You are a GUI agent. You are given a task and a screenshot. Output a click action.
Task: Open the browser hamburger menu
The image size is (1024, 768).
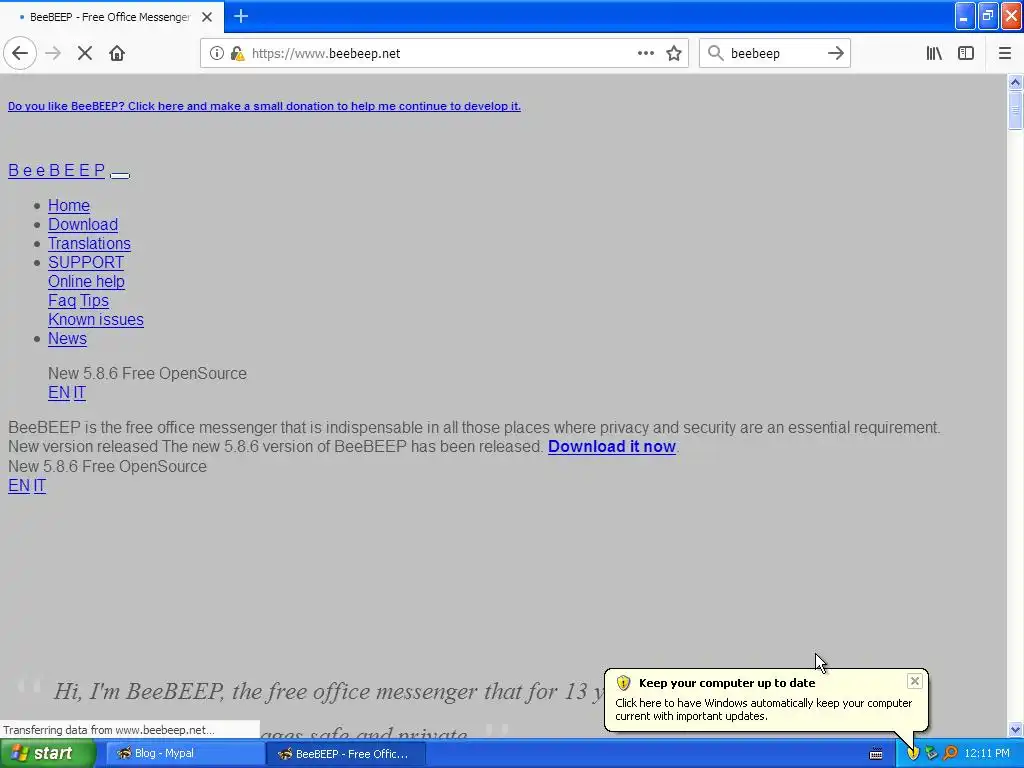1004,54
